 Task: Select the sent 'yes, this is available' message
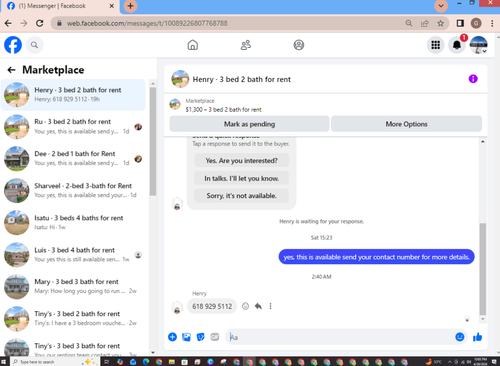(376, 257)
